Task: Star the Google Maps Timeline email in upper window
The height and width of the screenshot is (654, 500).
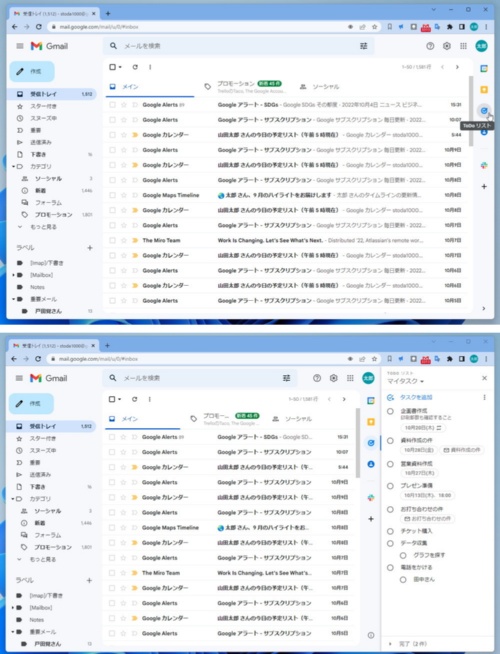Action: pyautogui.click(x=123, y=195)
